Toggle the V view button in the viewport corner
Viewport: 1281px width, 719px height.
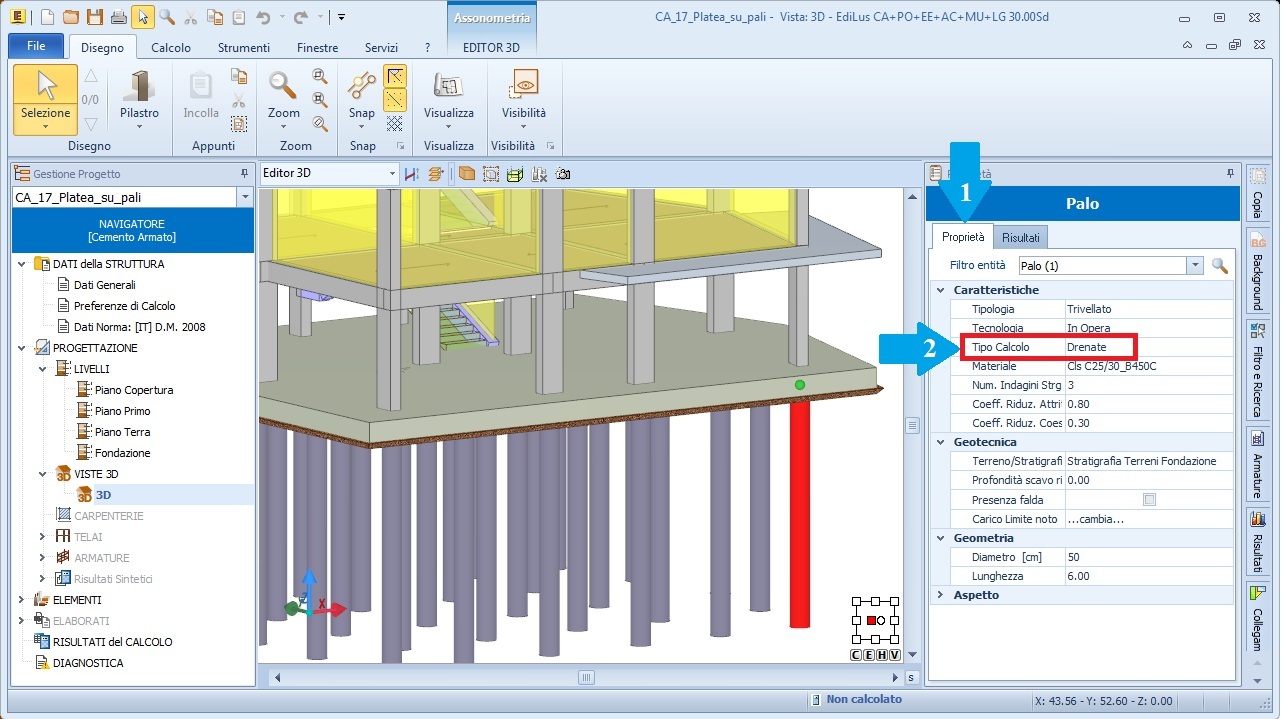point(895,655)
